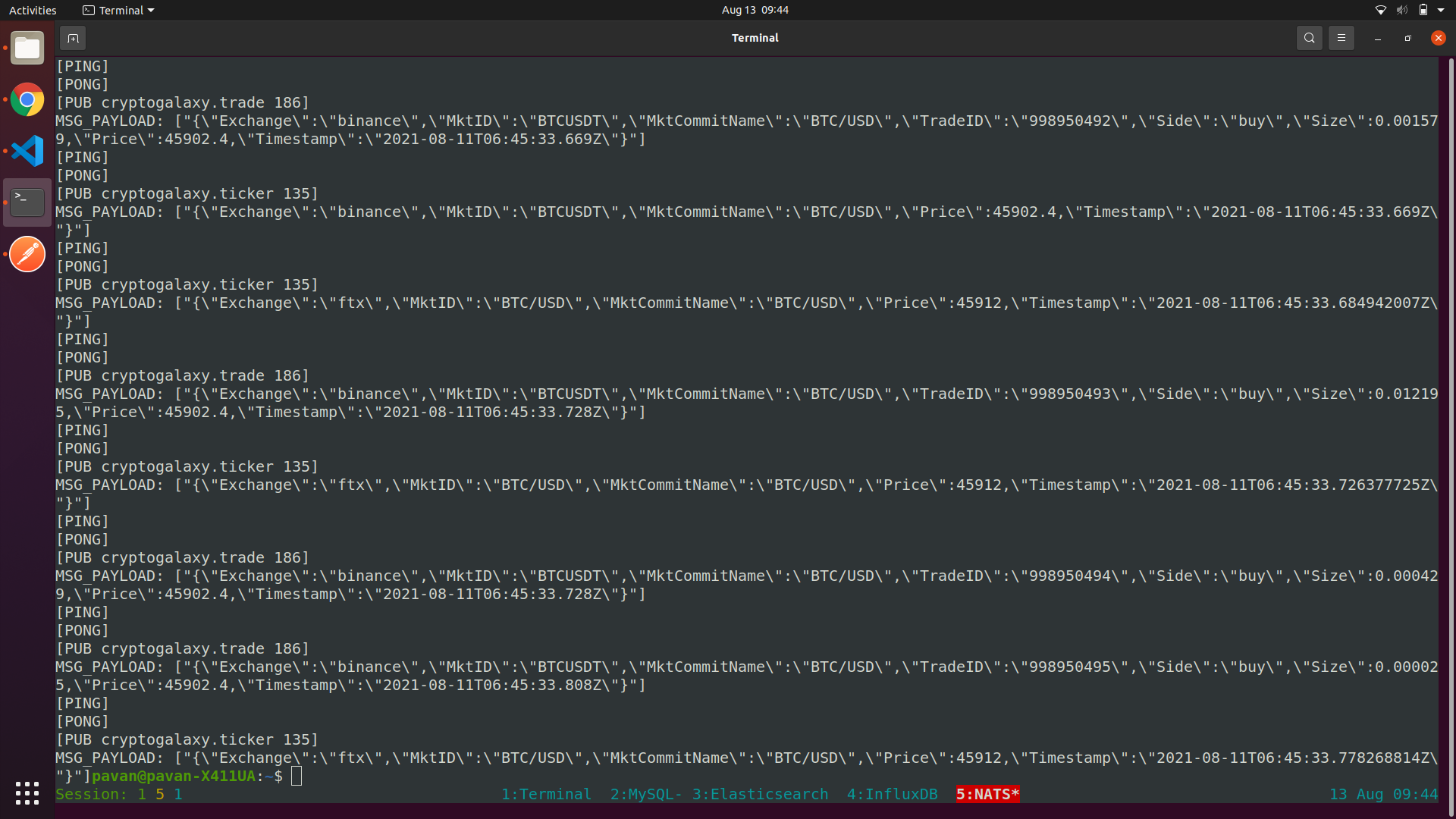Screen dimensions: 1456x819
Task: Switch to the 3:Elasticsearch tmux window
Action: click(x=760, y=794)
